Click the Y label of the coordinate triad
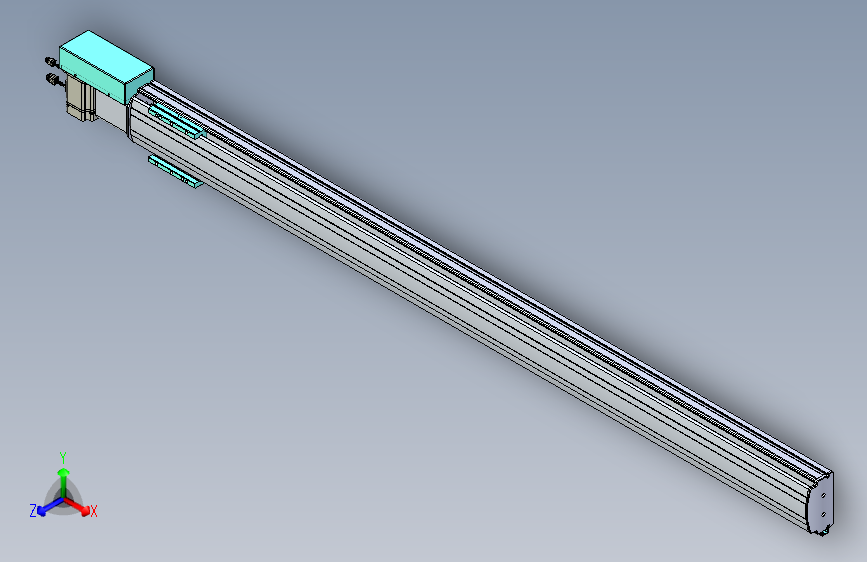 coord(63,457)
